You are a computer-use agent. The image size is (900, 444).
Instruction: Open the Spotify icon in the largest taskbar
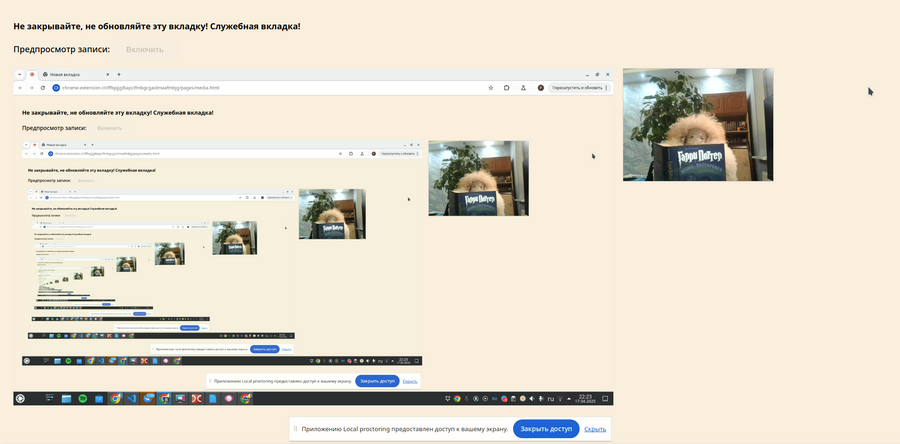pos(83,399)
